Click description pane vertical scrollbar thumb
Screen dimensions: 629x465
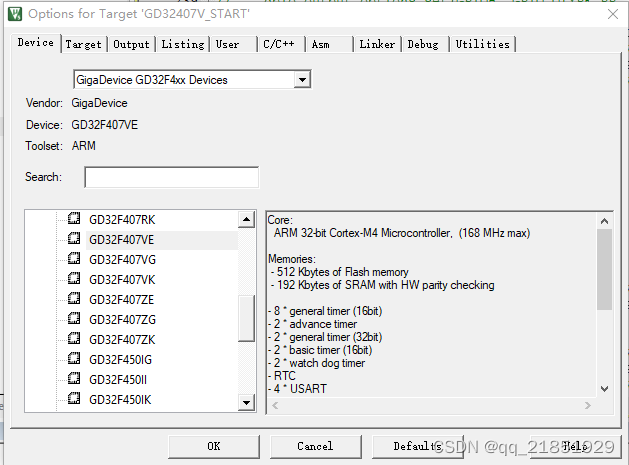[605, 269]
